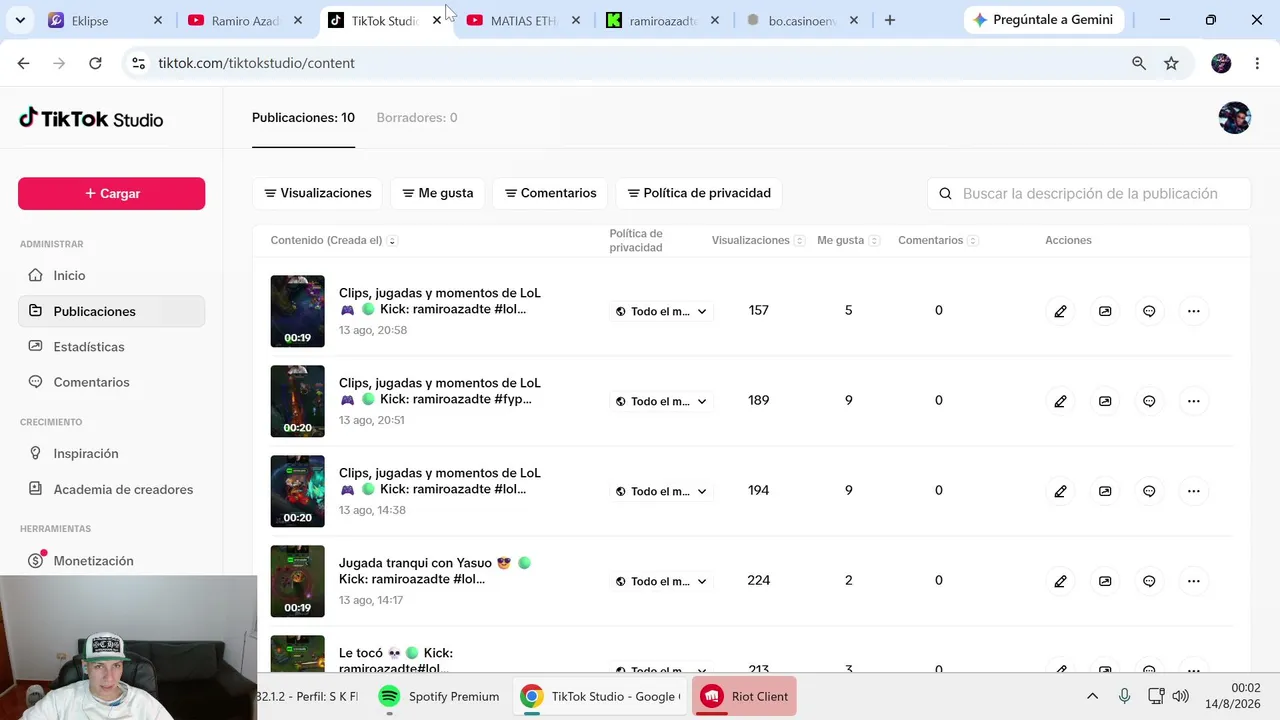This screenshot has height=720, width=1280.
Task: Open Comentarios in the sidebar
Action: [x=111, y=382]
